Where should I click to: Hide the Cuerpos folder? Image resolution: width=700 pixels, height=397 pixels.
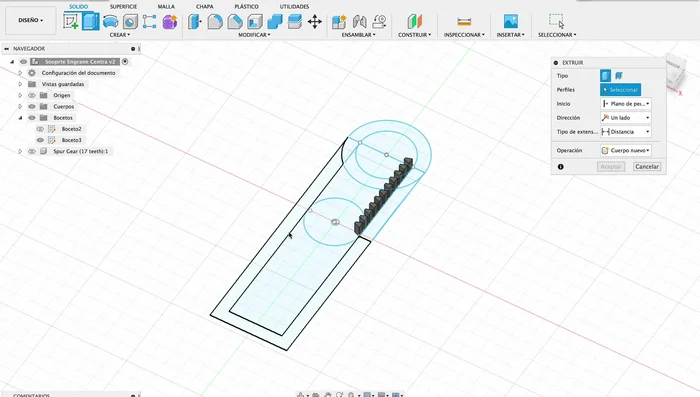point(32,106)
